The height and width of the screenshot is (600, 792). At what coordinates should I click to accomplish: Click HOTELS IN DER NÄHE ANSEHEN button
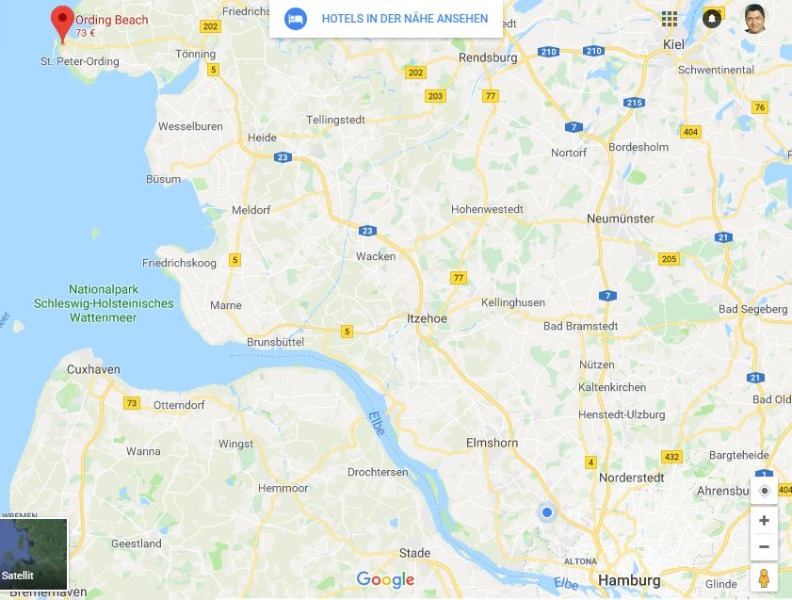(x=386, y=19)
